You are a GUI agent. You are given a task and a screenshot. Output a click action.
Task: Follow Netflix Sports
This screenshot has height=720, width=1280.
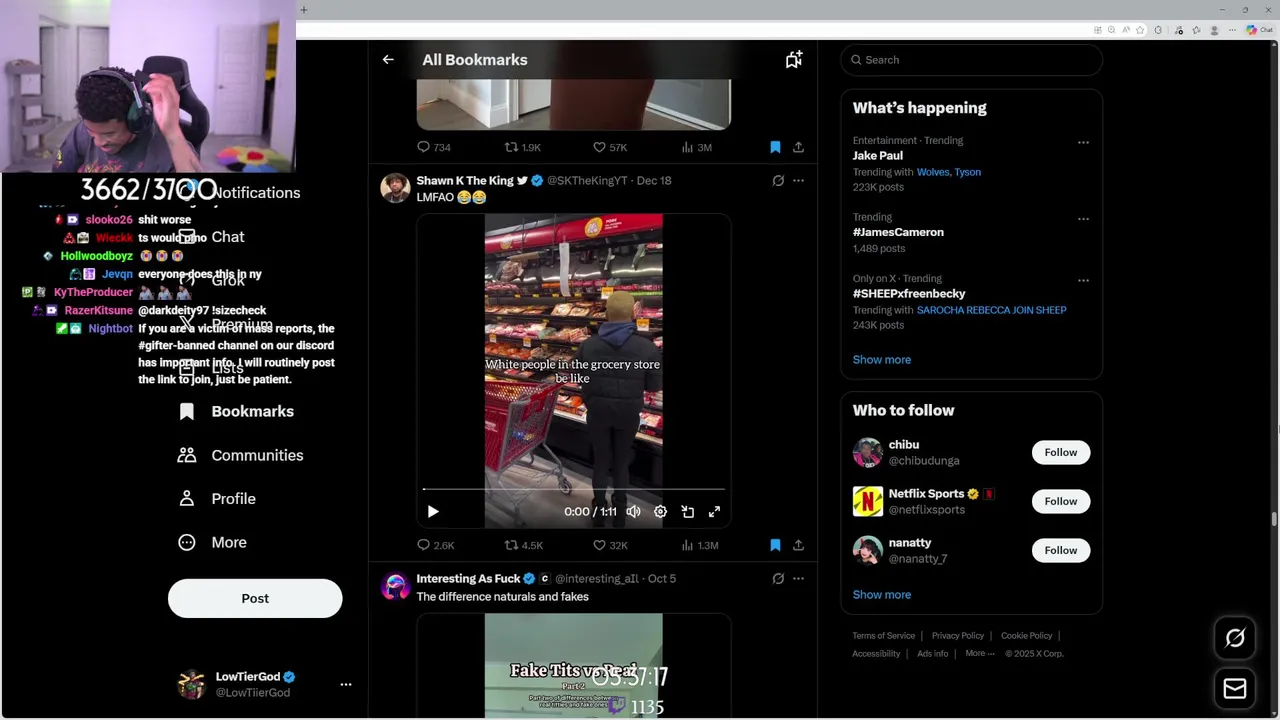coord(1061,502)
